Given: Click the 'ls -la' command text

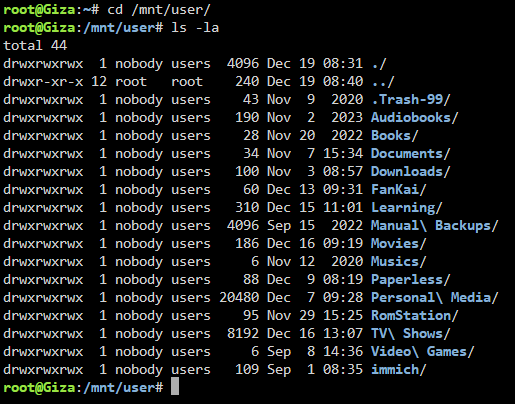Looking at the screenshot, I should tap(195, 28).
